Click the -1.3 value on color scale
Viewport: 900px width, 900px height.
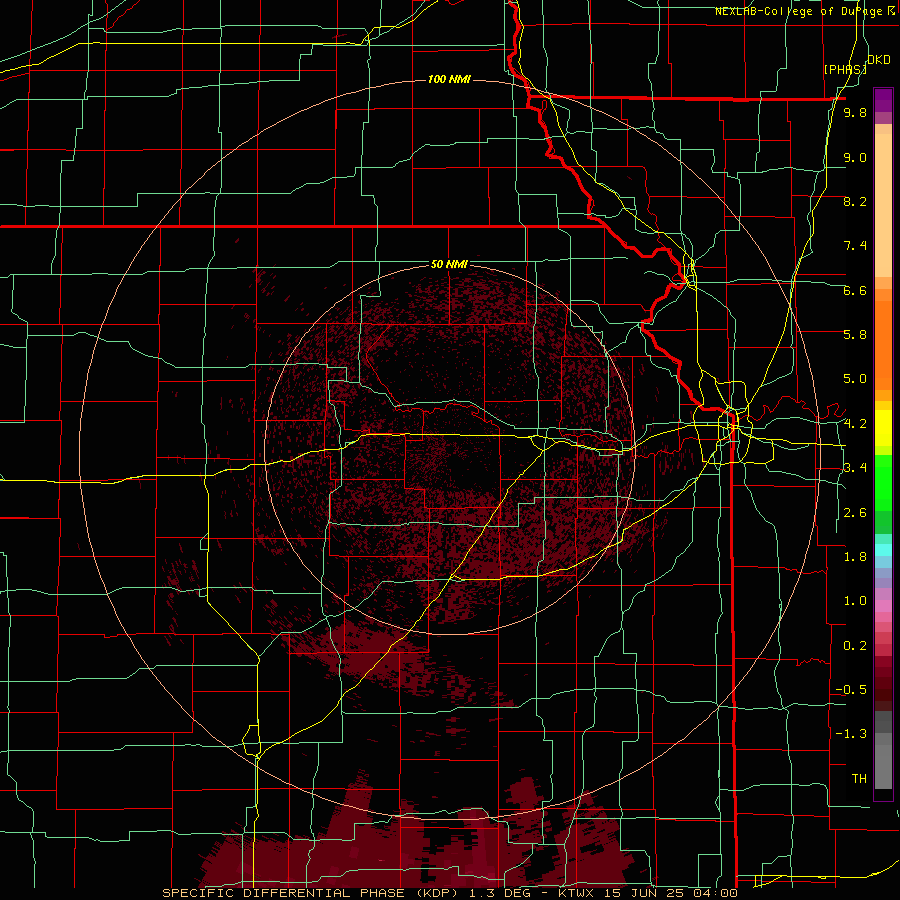click(851, 734)
